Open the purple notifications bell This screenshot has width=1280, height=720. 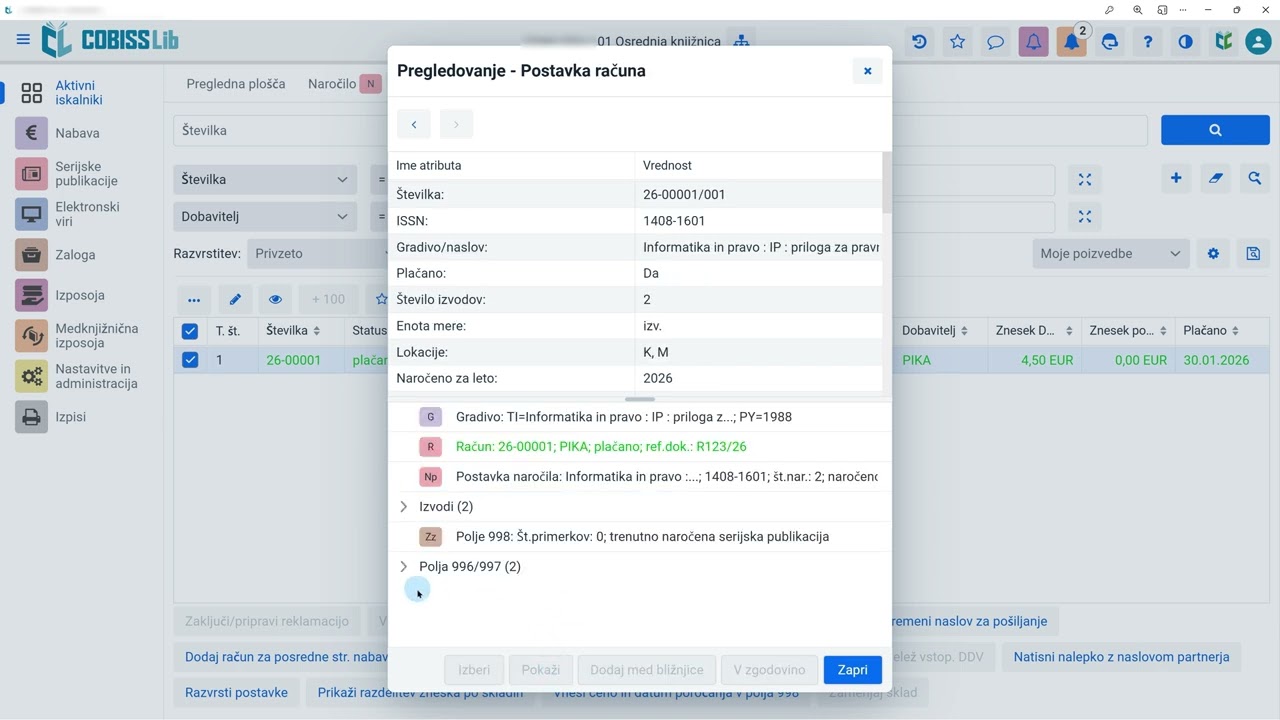1033,42
